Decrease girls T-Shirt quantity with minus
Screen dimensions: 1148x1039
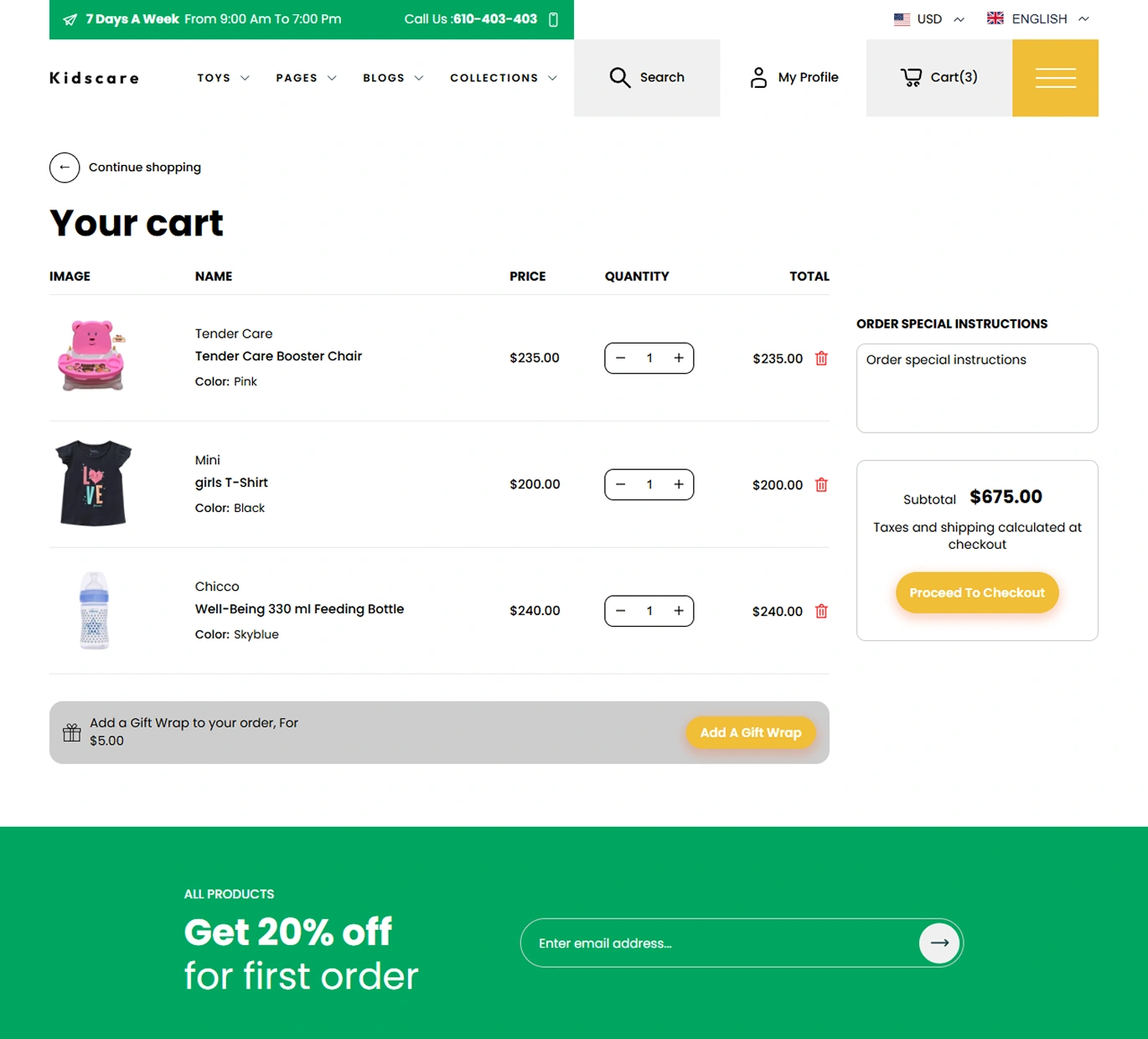(x=620, y=484)
